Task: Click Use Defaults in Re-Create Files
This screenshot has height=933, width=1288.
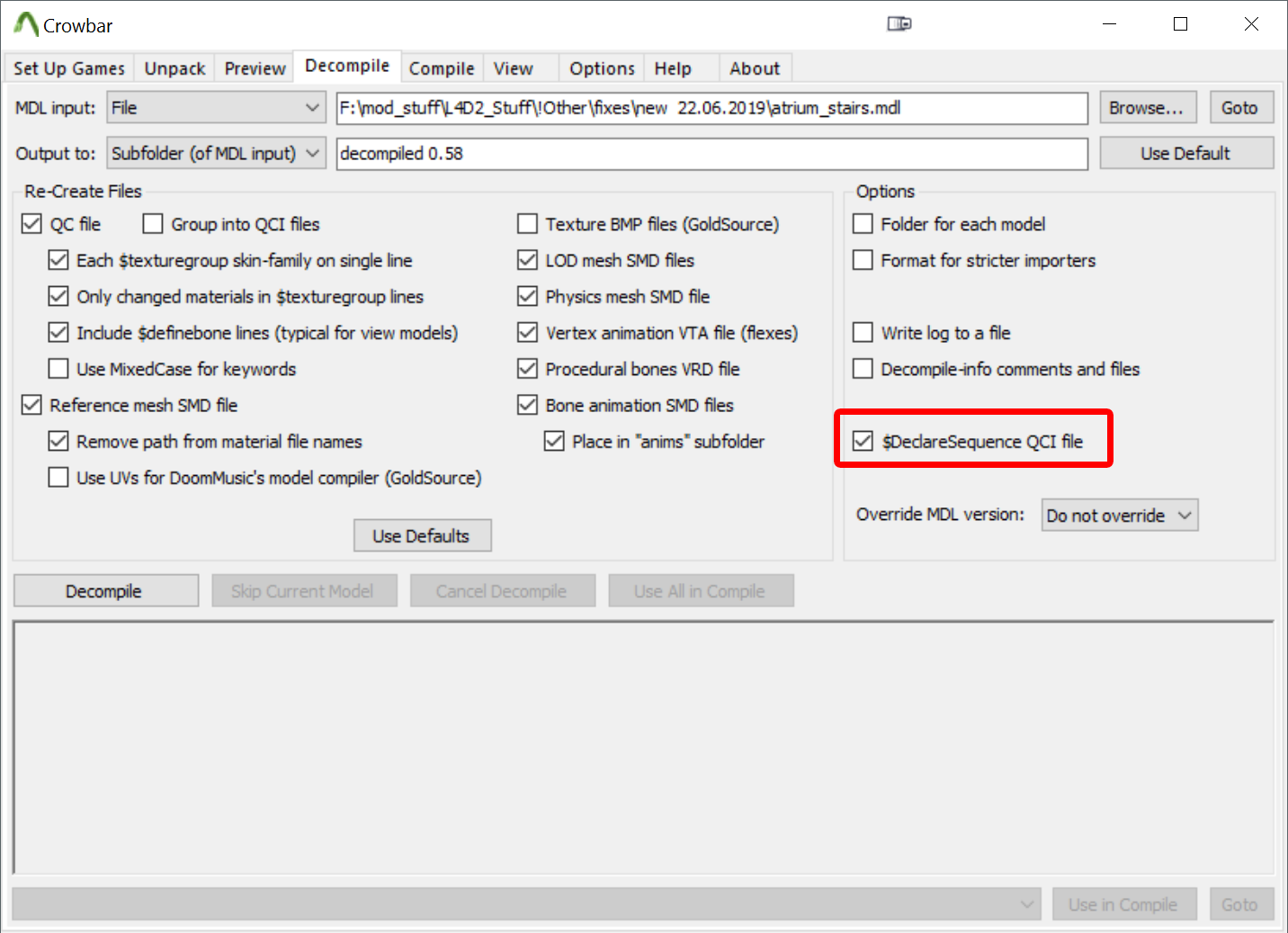Action: 422,536
